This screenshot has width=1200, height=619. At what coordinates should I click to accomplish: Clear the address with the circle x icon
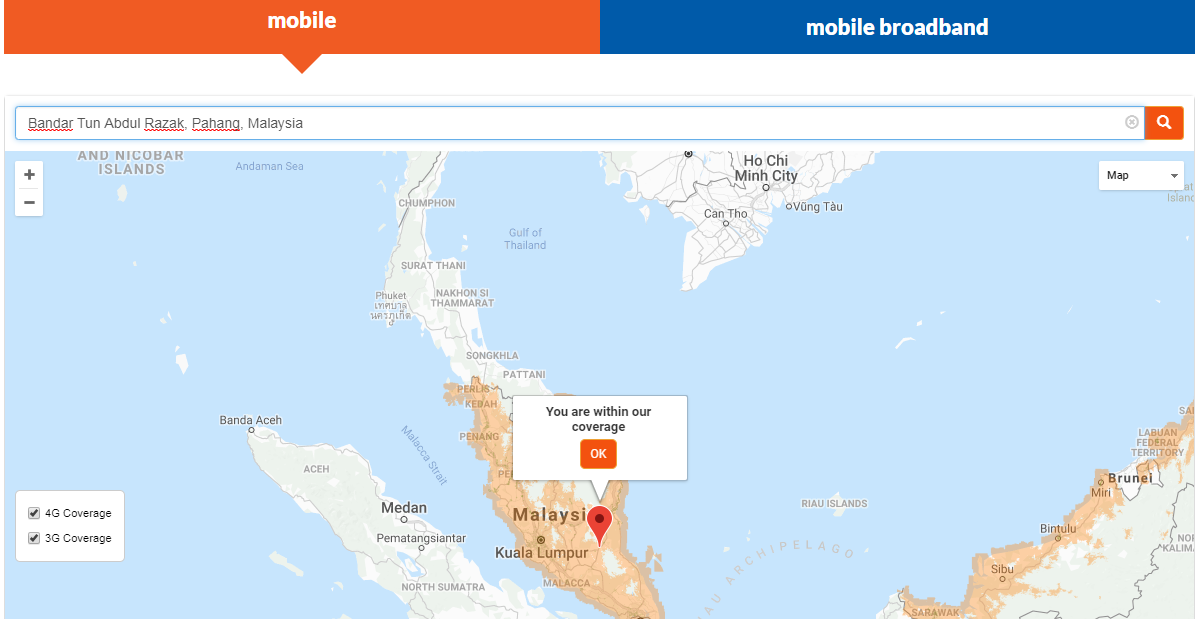tap(1132, 122)
